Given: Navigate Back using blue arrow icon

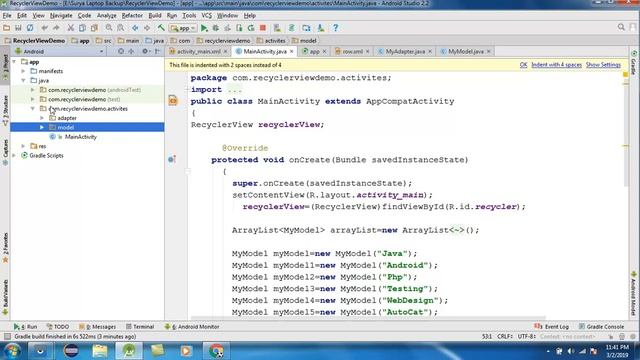Looking at the screenshot, I should pos(135,28).
